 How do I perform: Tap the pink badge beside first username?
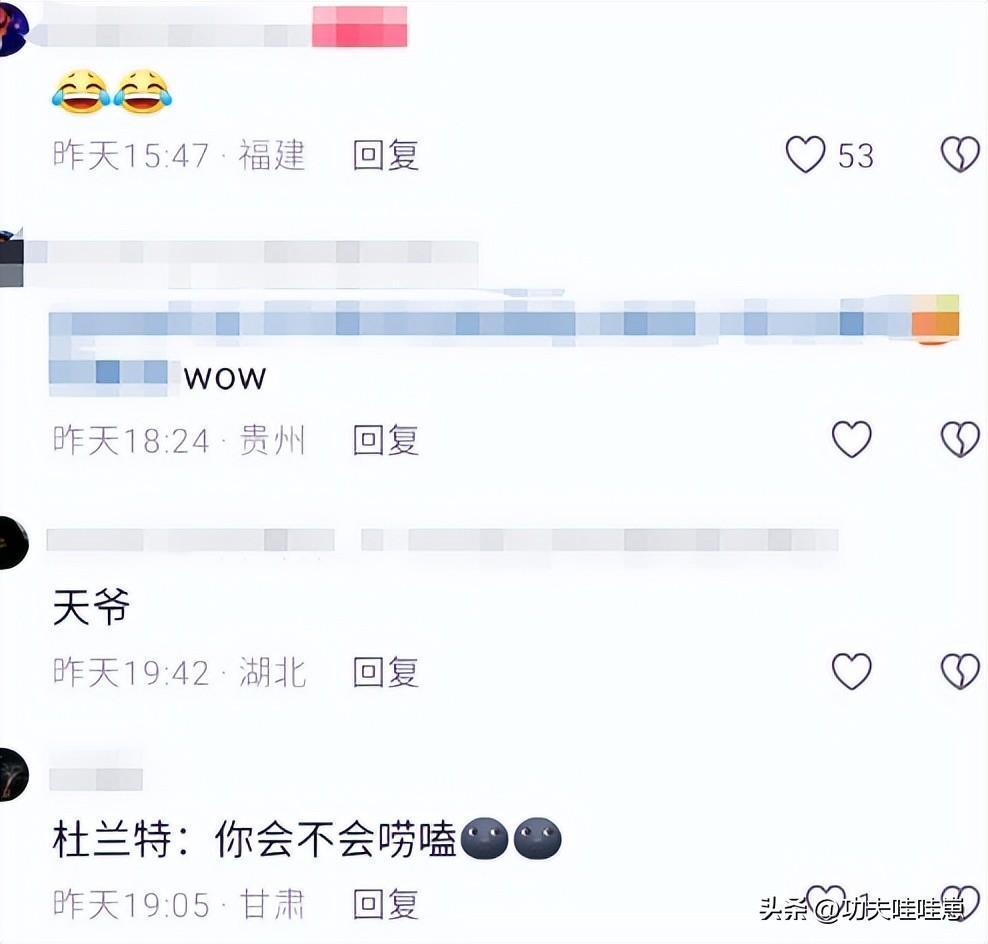[x=360, y=26]
